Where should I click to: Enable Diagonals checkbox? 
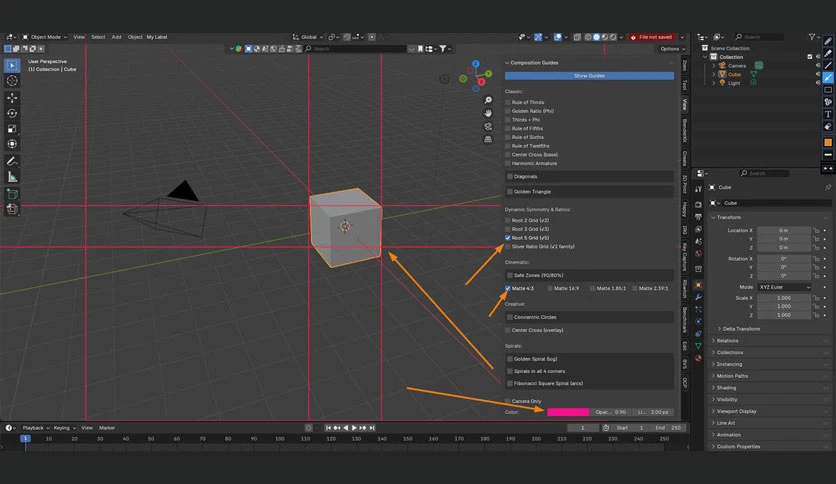click(x=510, y=176)
